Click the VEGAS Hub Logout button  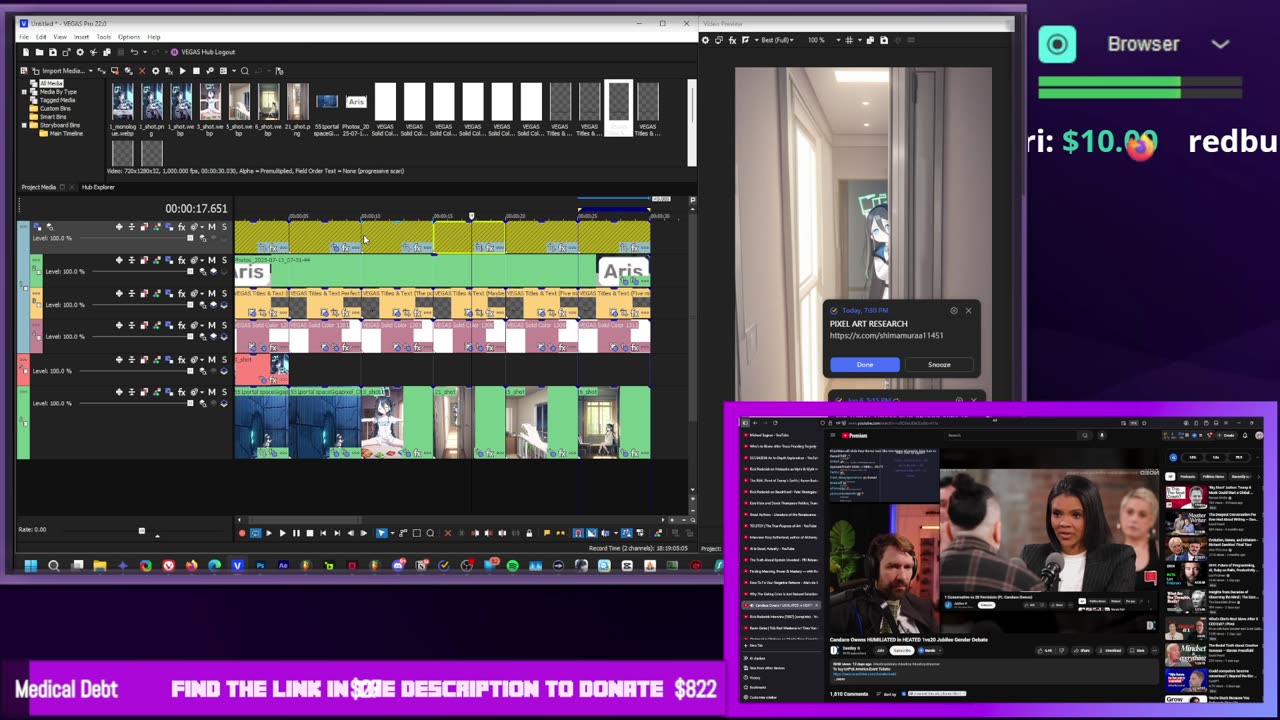coord(203,52)
